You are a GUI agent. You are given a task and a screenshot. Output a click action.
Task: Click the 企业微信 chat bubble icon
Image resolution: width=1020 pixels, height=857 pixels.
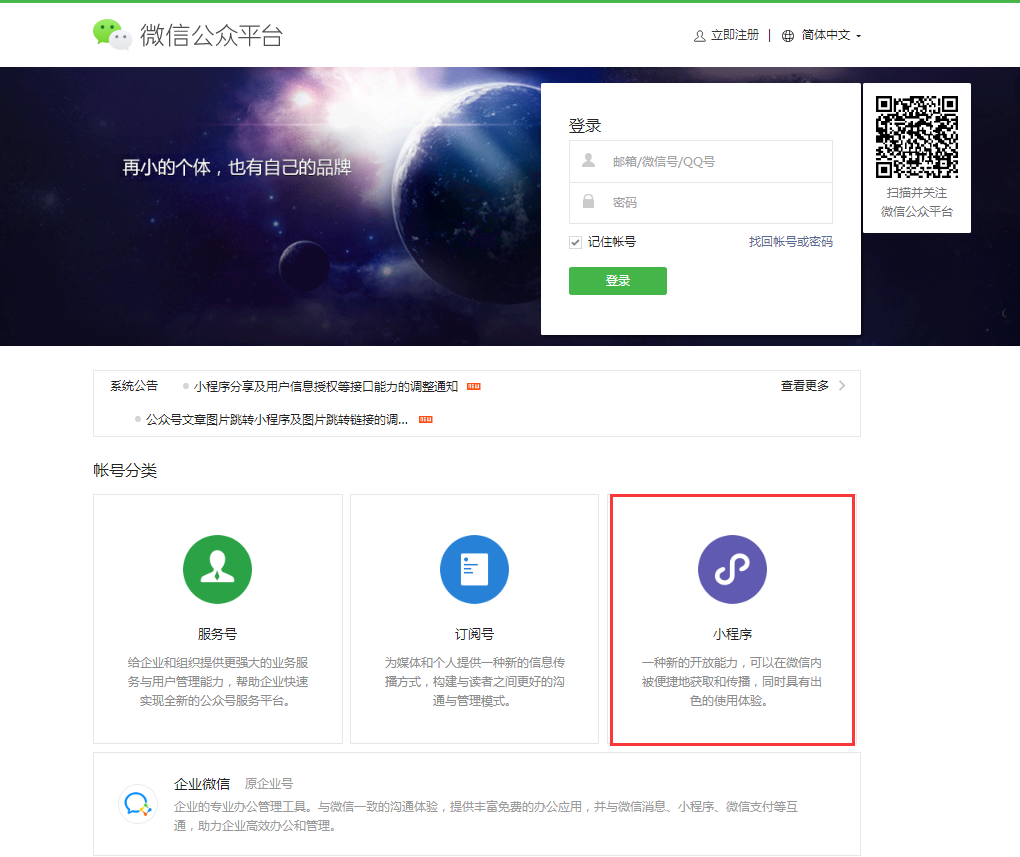click(x=138, y=804)
